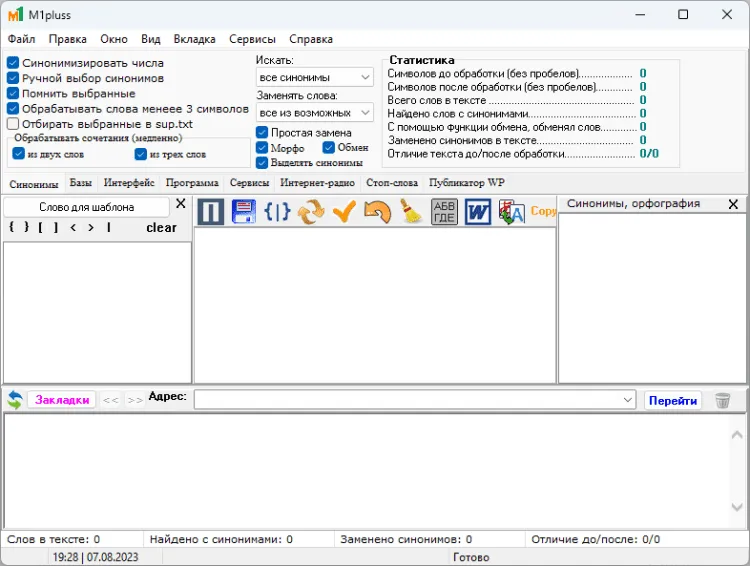Insert opening curly brace symbol
750x566 pixels.
tap(11, 227)
